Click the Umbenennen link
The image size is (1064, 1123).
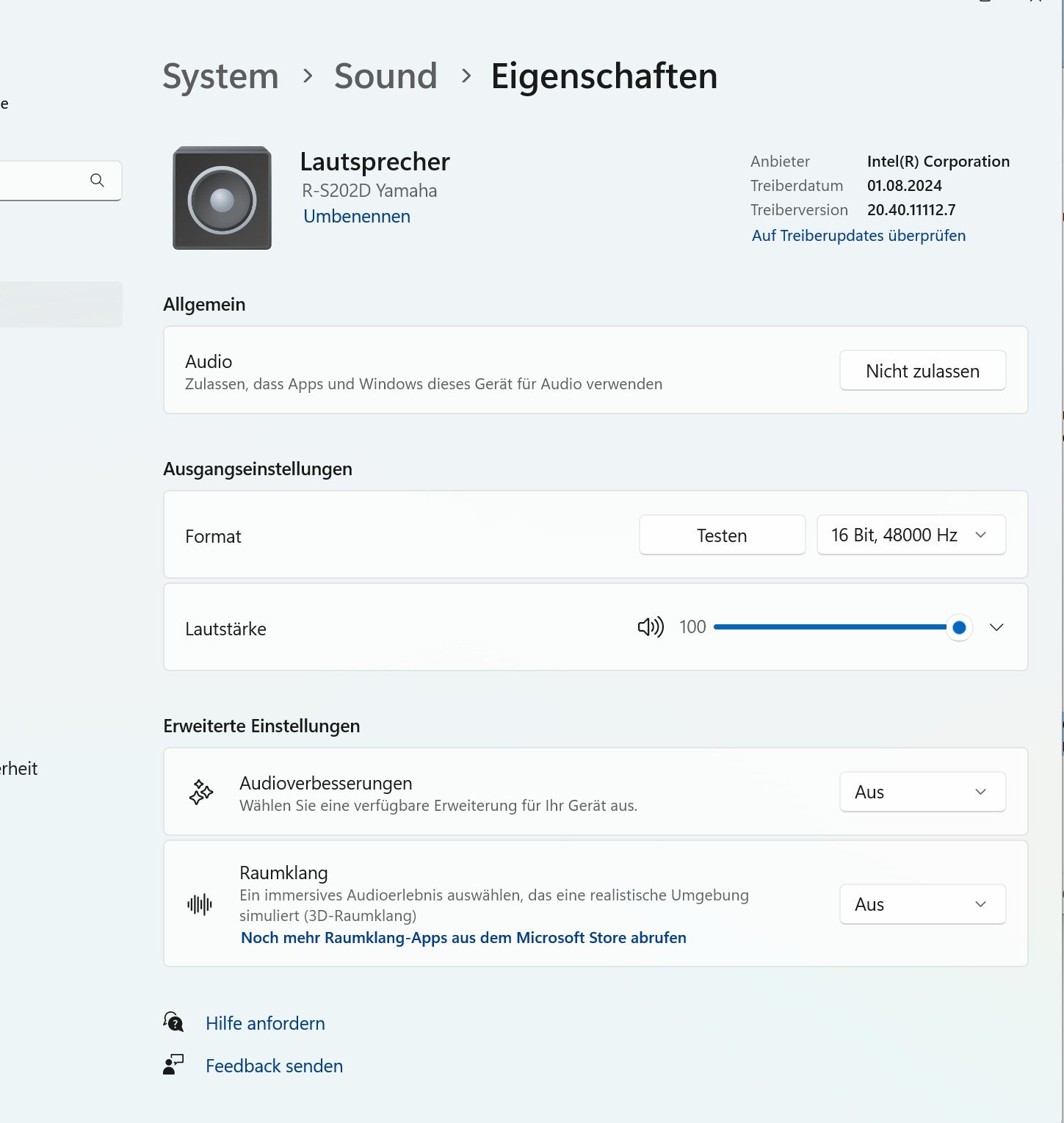(357, 217)
